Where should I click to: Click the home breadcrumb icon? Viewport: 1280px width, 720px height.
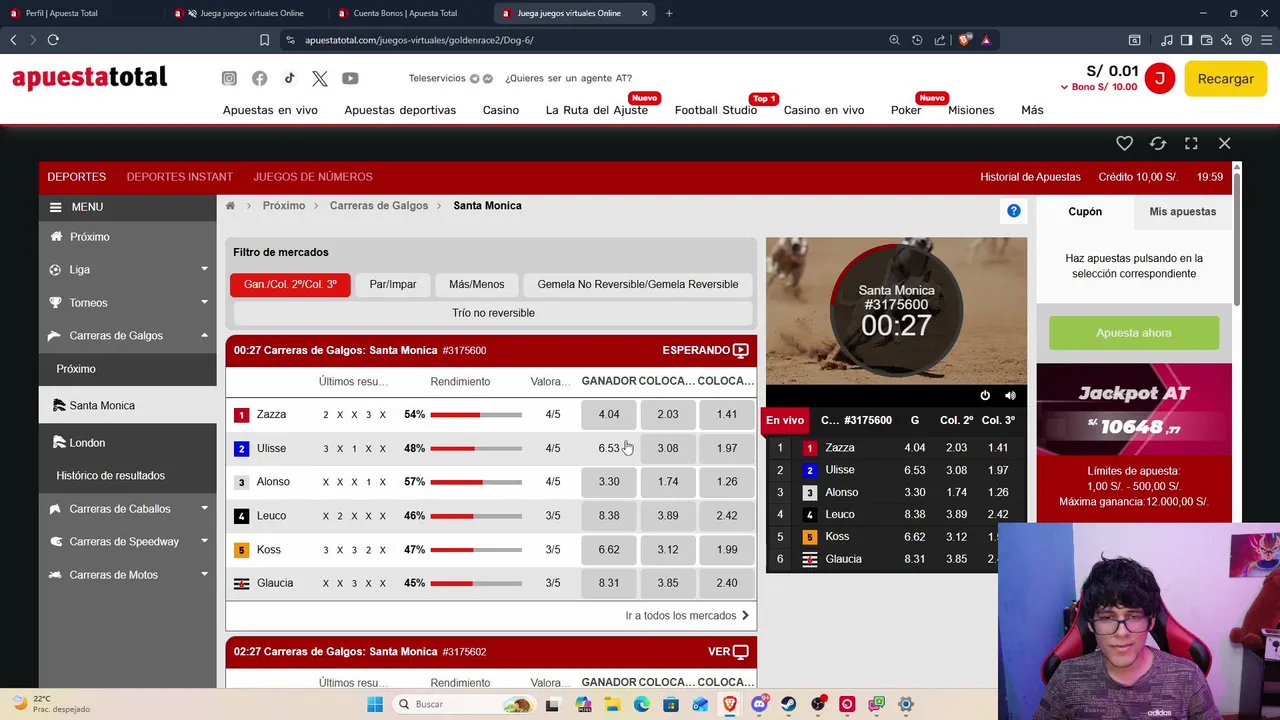pyautogui.click(x=230, y=206)
